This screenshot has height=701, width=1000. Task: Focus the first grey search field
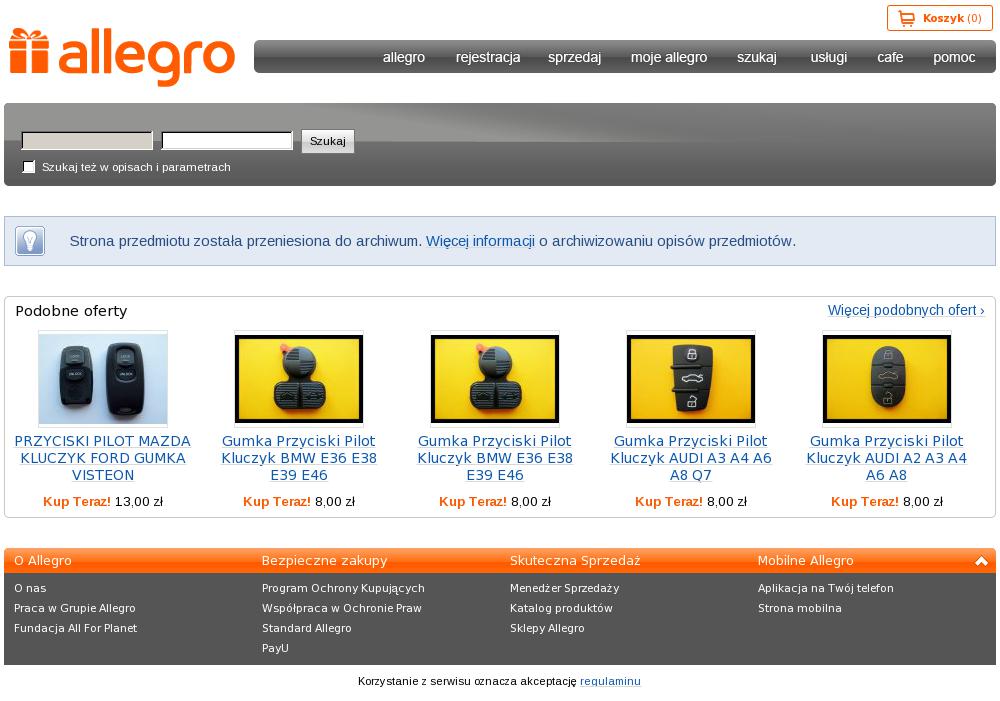(x=87, y=140)
